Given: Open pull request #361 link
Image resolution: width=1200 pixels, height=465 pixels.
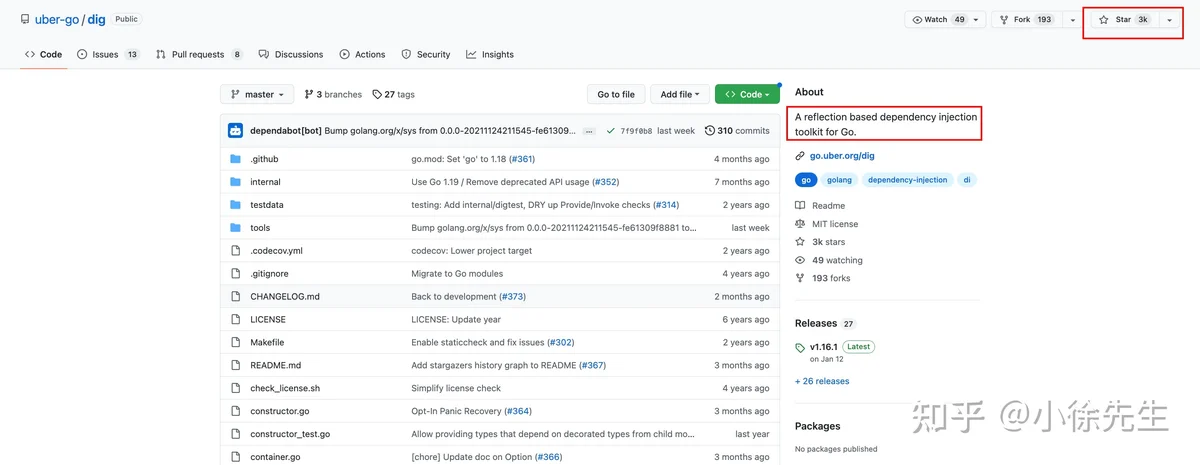Looking at the screenshot, I should (522, 159).
